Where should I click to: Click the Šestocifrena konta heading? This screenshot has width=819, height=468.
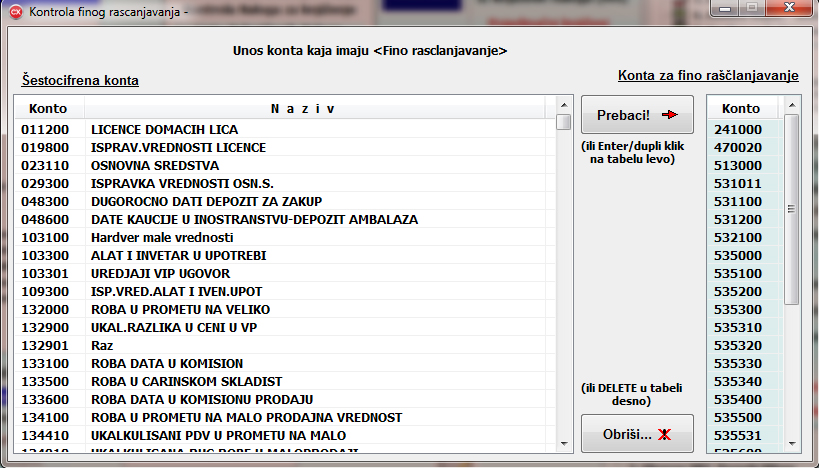click(x=80, y=80)
